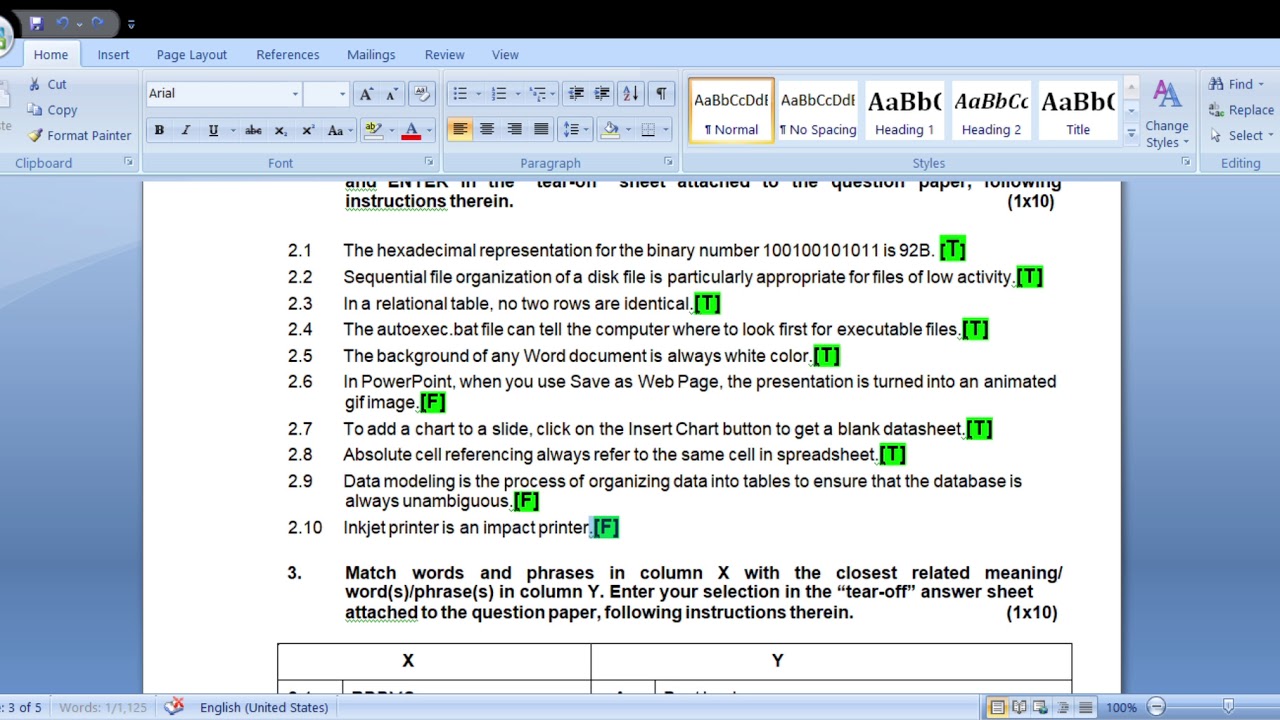Open the font name dropdown showing Arial
This screenshot has height=720, width=1280.
(295, 94)
